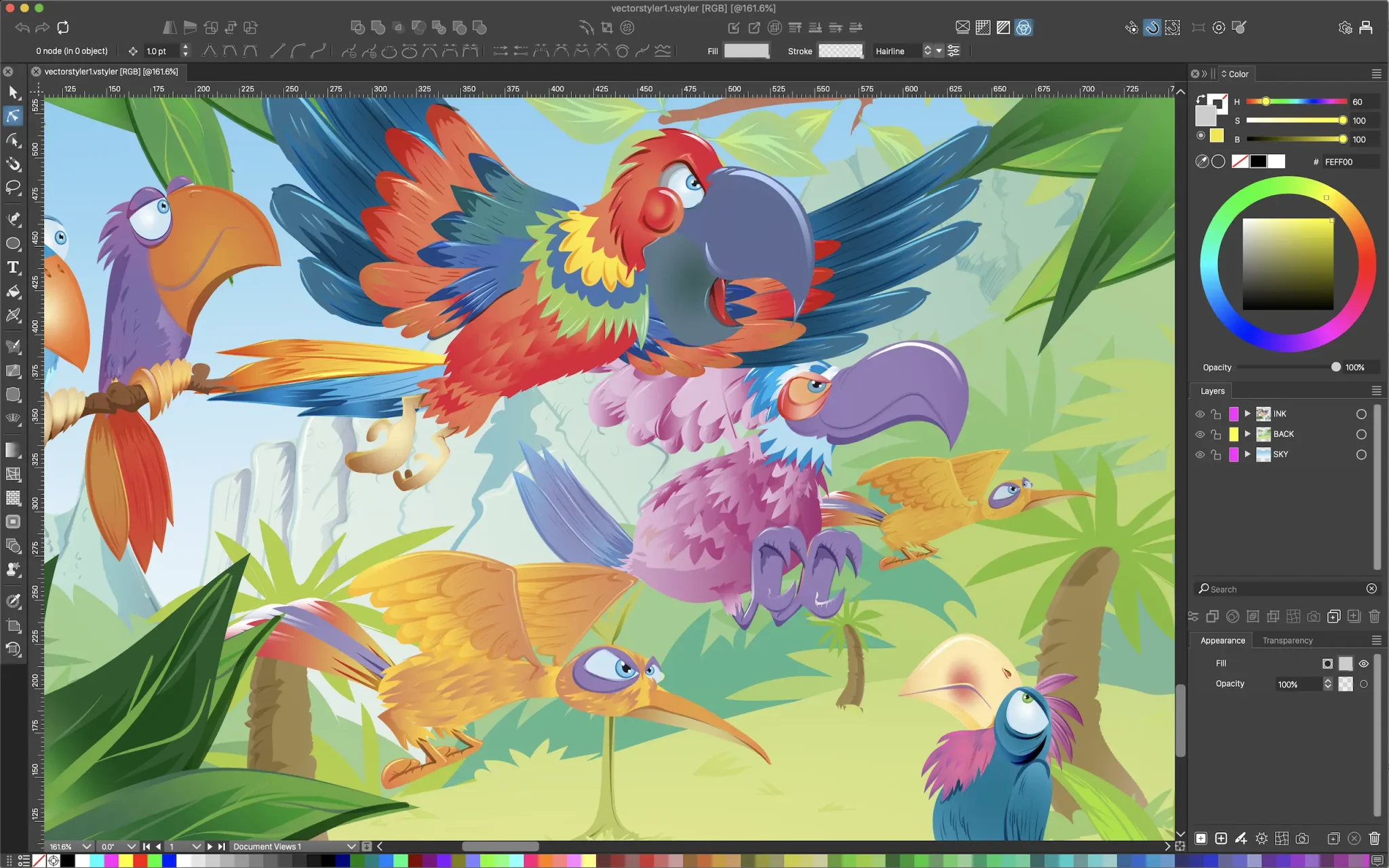The height and width of the screenshot is (868, 1389).
Task: Open the zoom level dropdown at 161.6%
Action: tap(86, 846)
